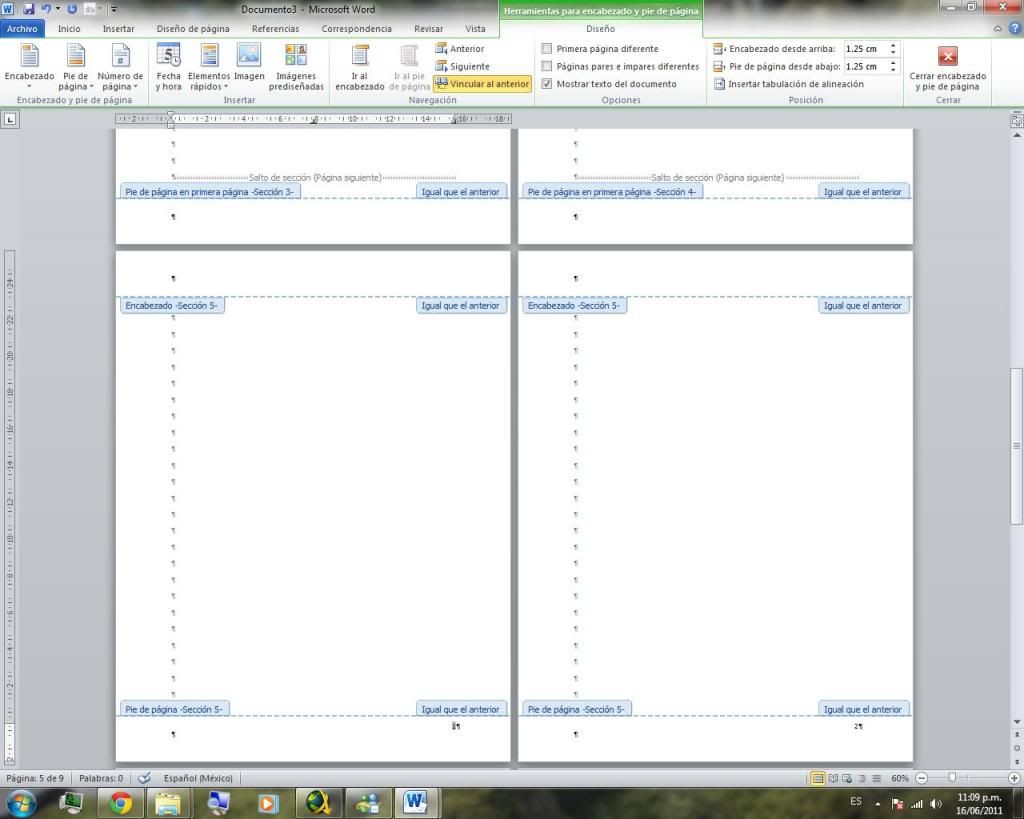Switch to the Vista tab
Viewport: 1024px width, 819px height.
(x=475, y=29)
